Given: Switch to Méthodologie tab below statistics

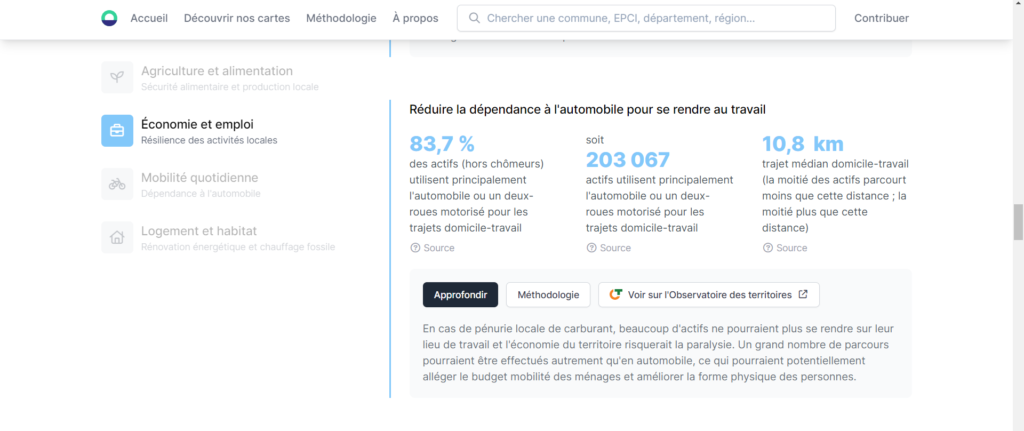Looking at the screenshot, I should [548, 295].
